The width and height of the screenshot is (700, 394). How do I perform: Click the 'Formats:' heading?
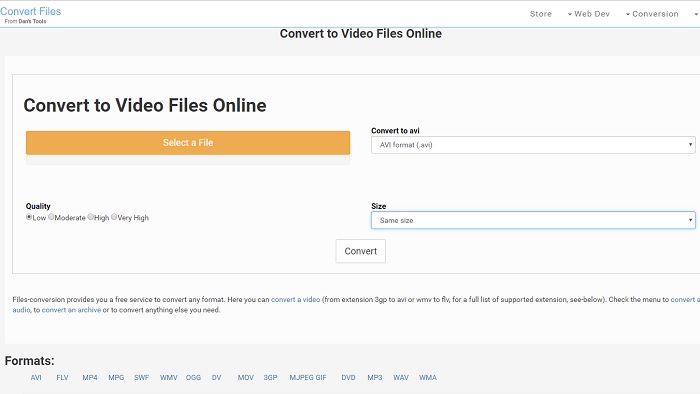tap(29, 361)
